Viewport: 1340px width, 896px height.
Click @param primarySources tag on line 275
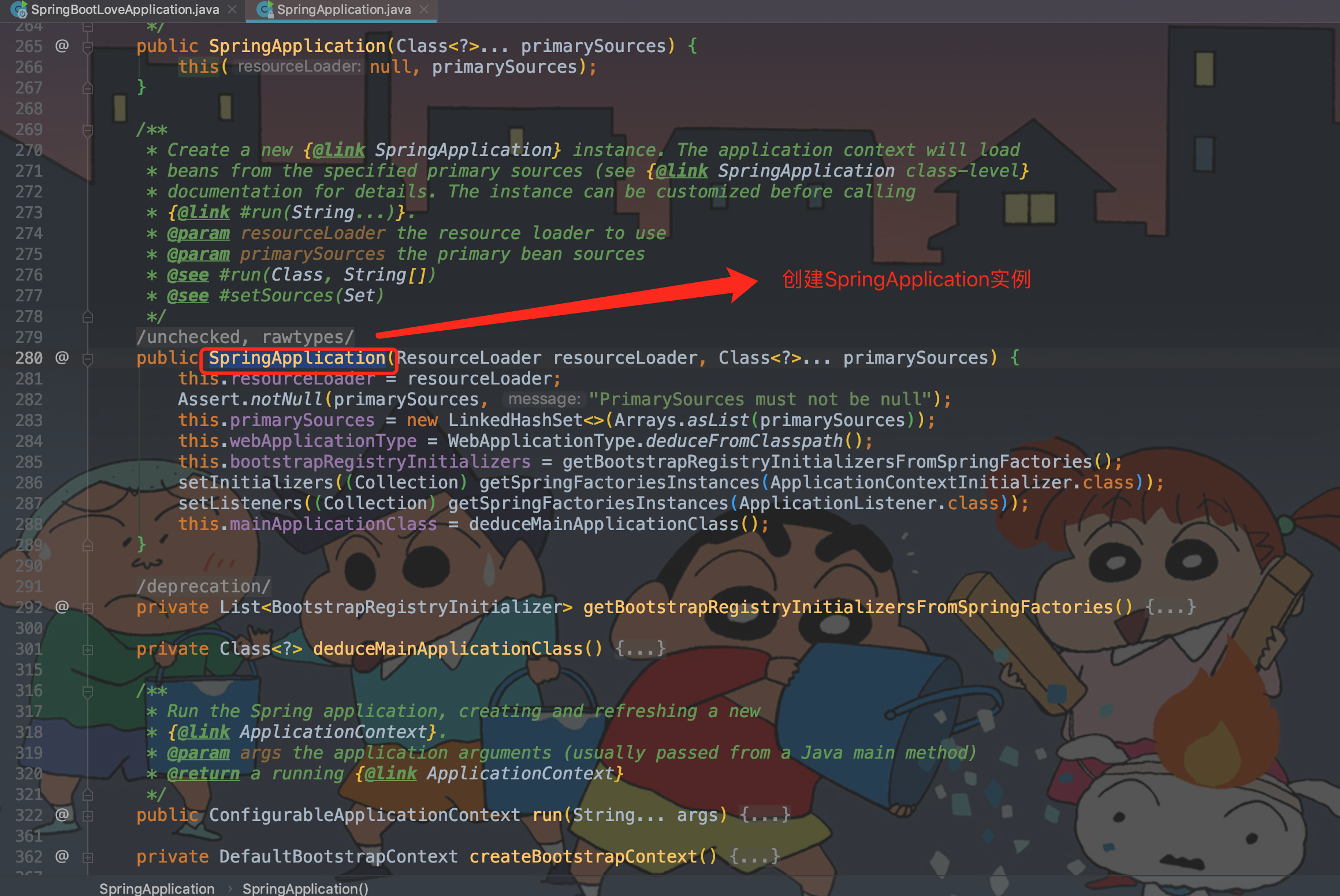198,253
